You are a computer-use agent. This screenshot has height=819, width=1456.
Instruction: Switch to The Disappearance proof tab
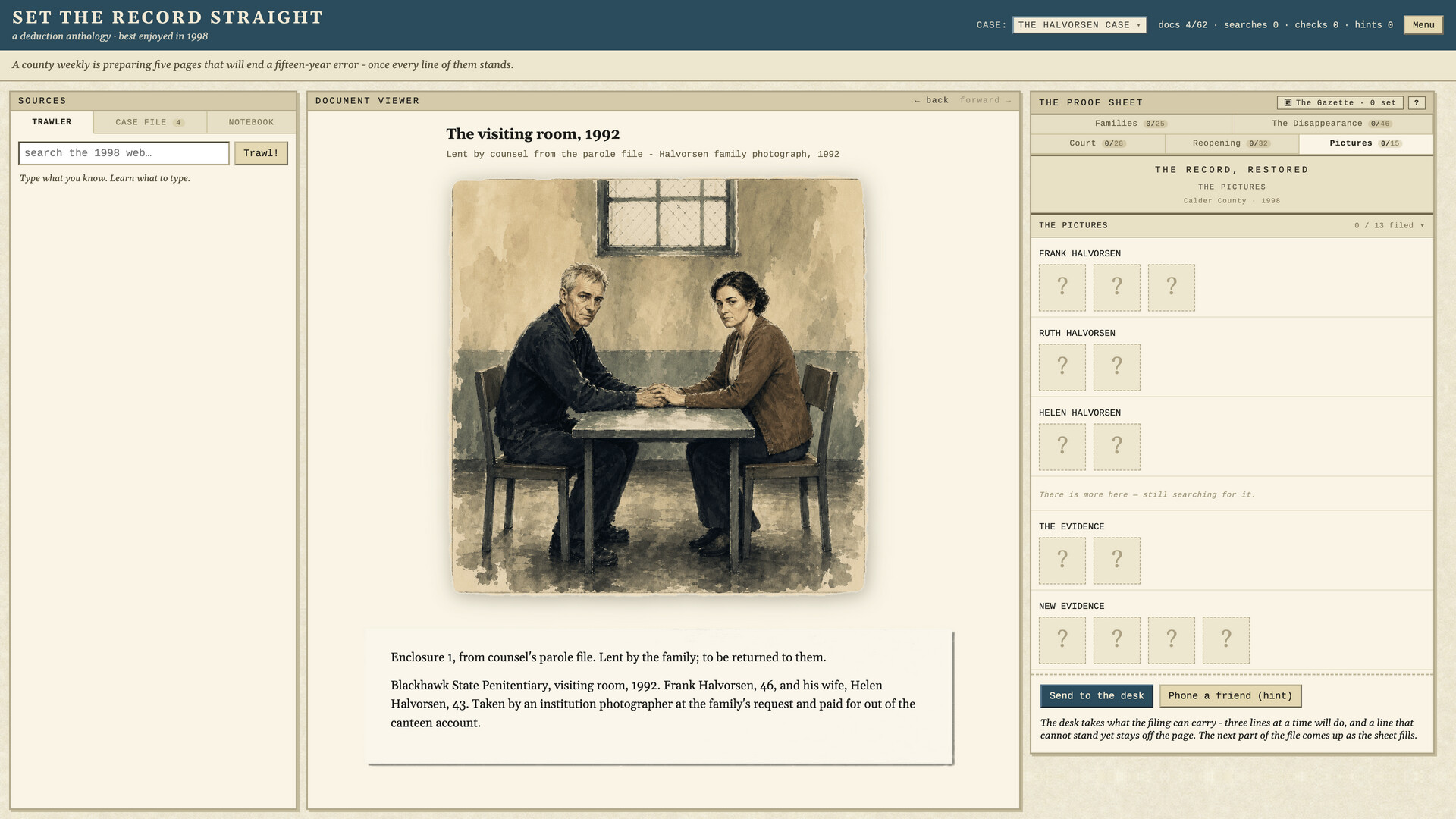1332,124
